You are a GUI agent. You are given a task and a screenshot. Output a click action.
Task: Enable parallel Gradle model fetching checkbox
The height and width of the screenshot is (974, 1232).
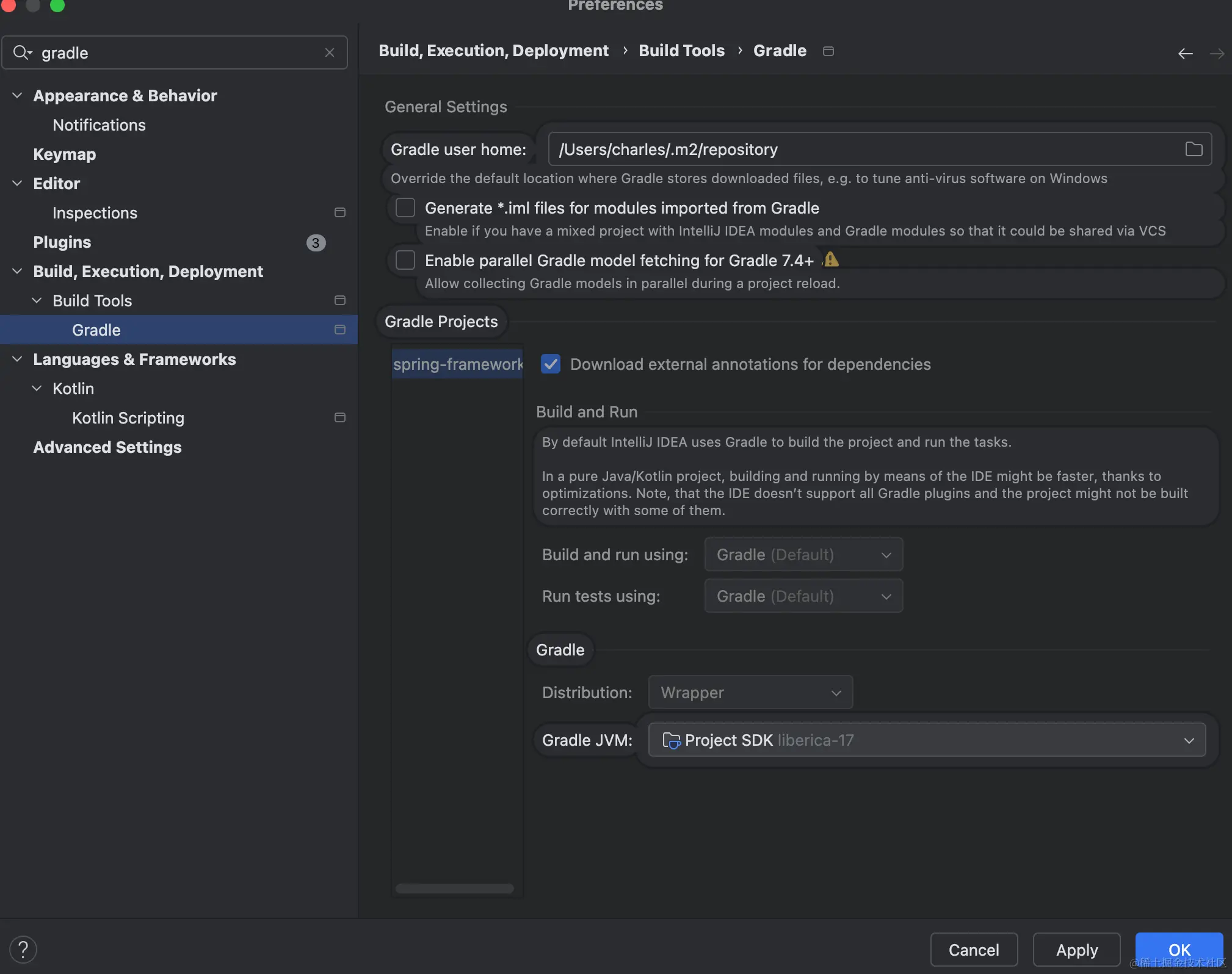click(405, 261)
